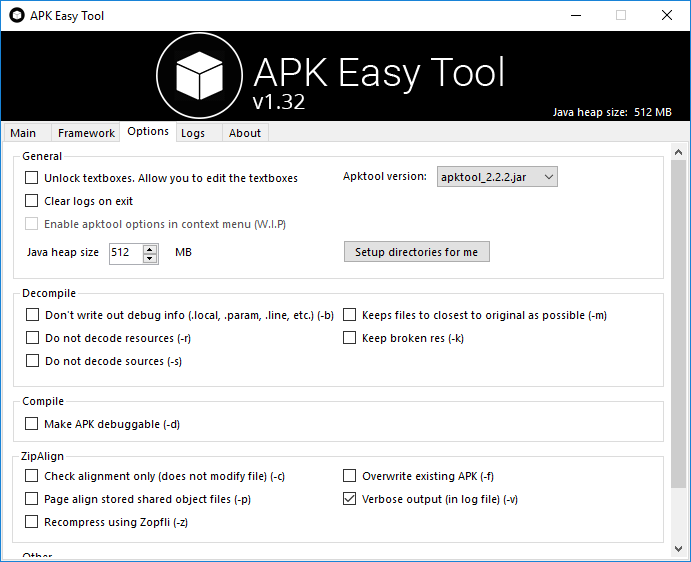Image resolution: width=691 pixels, height=562 pixels.
Task: Click the vertical scrollbar thumb
Action: tap(679, 324)
